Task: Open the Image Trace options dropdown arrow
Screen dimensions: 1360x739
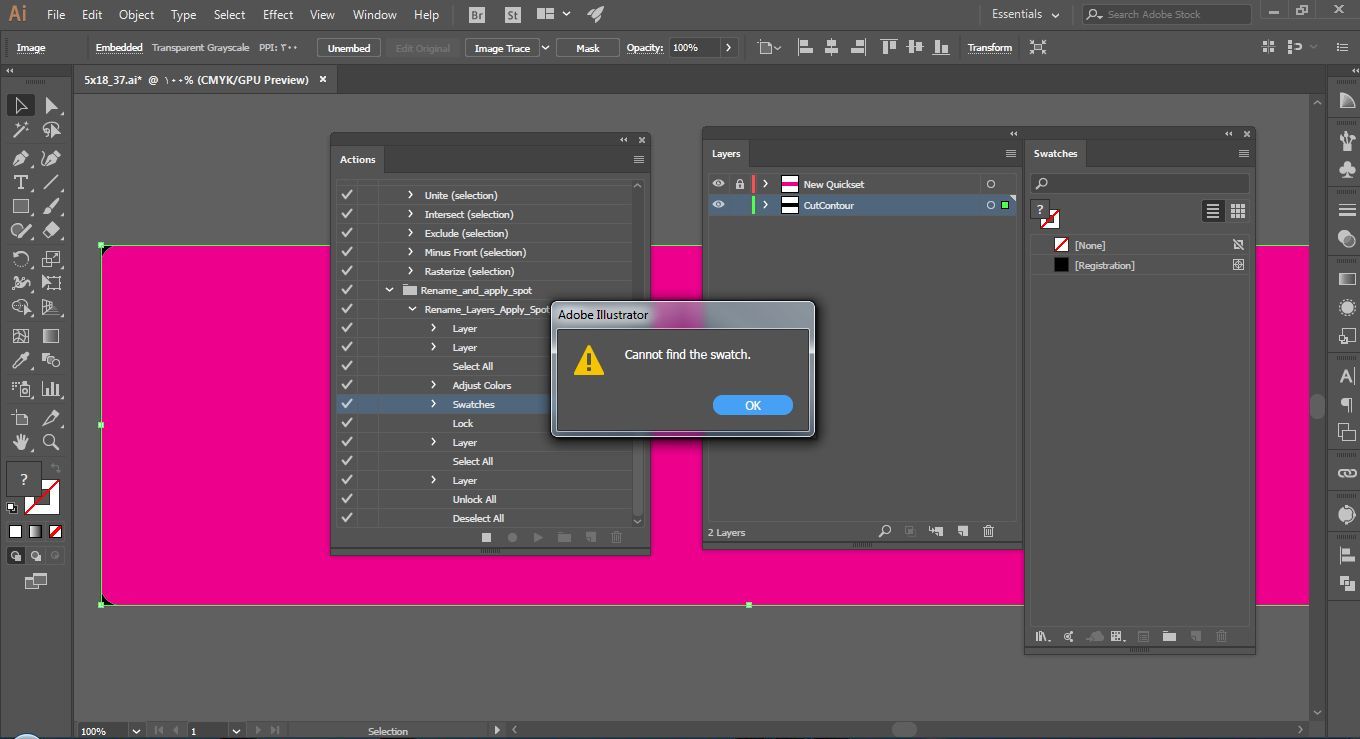Action: click(545, 48)
